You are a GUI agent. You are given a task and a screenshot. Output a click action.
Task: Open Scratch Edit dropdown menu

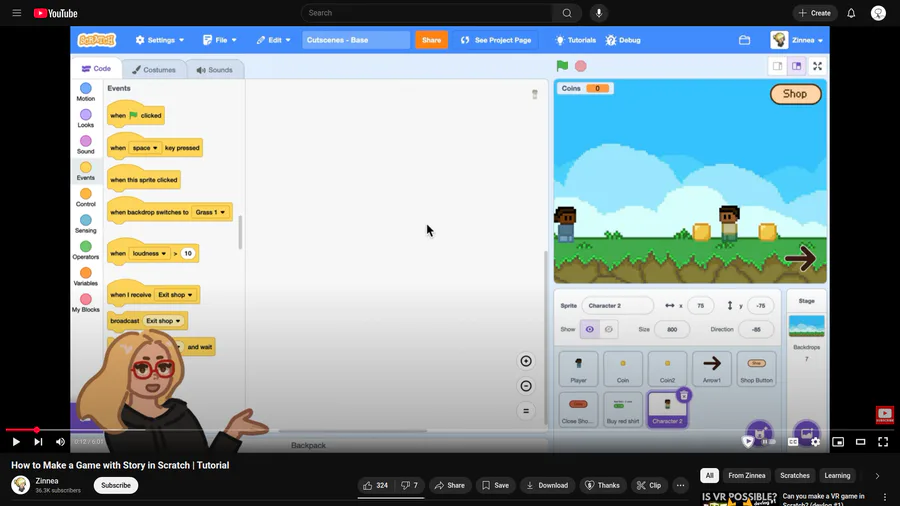pos(273,40)
